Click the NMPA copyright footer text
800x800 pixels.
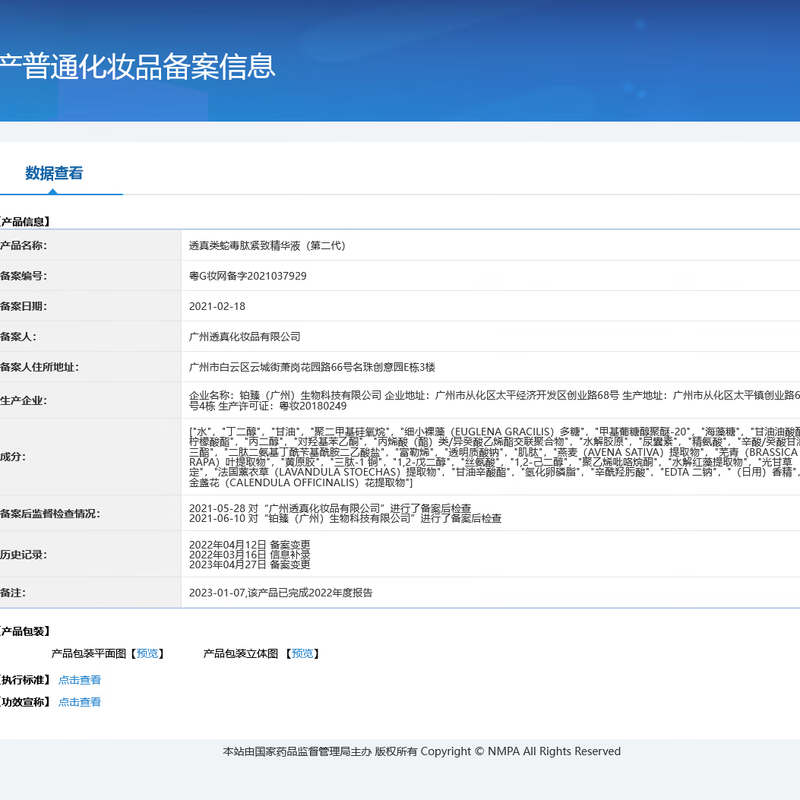[x=421, y=751]
